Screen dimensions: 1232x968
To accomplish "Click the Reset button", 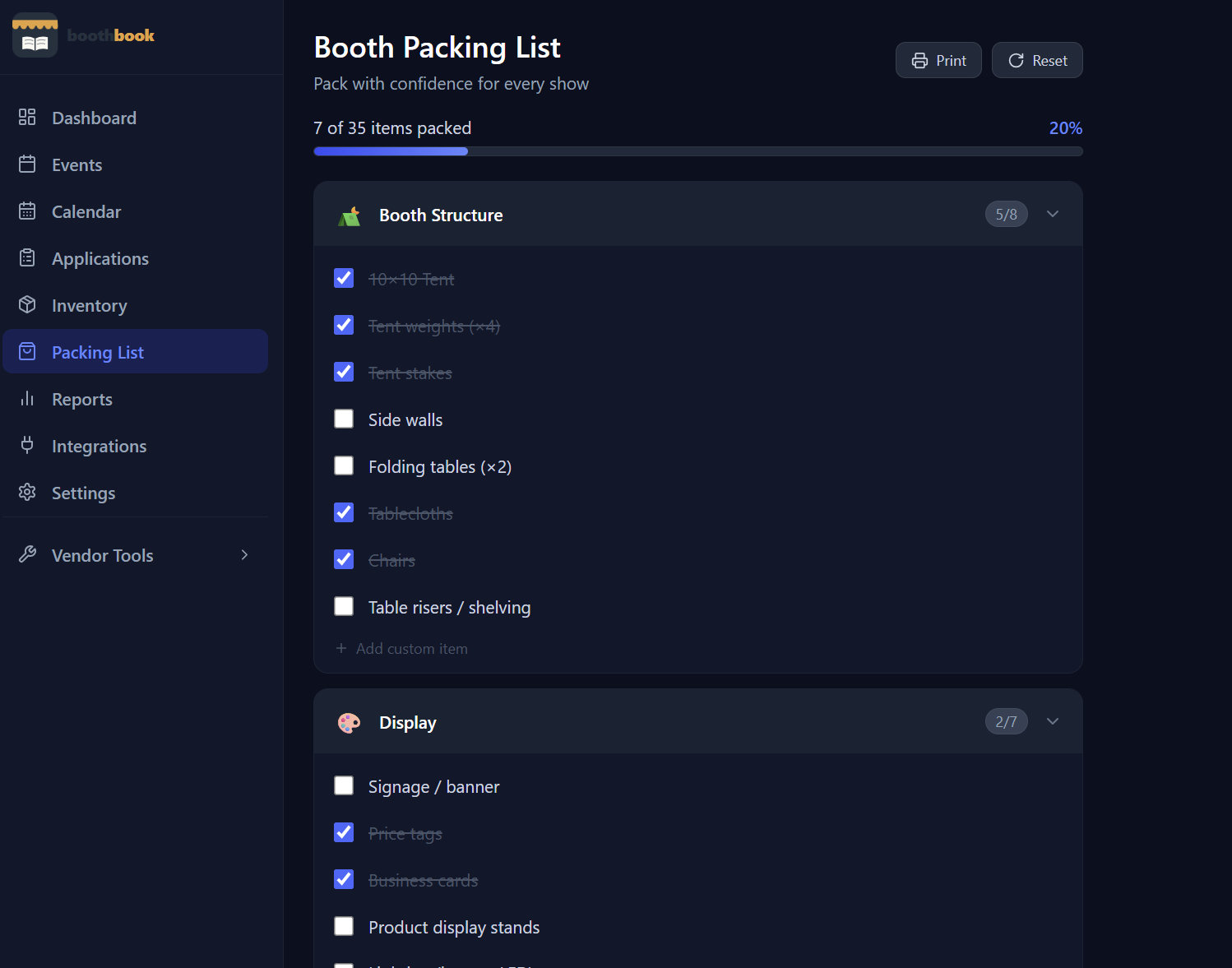I will coord(1037,60).
